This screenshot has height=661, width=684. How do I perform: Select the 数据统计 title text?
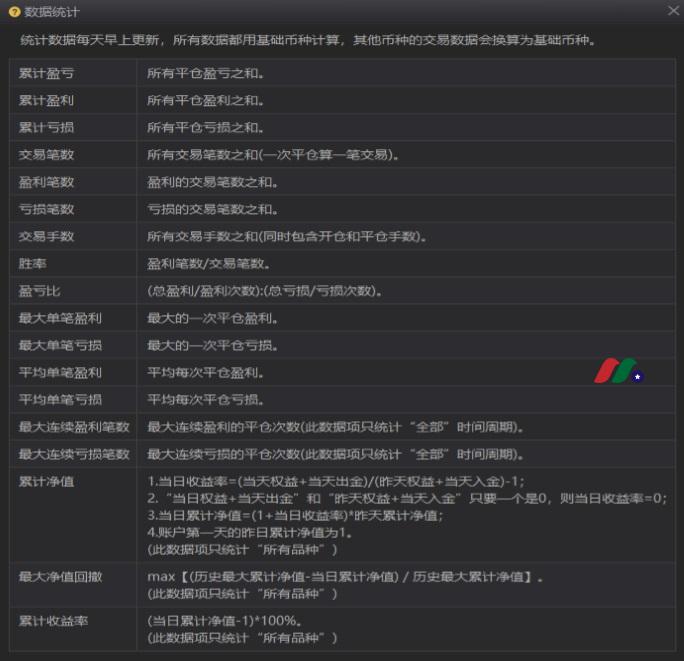[52, 12]
